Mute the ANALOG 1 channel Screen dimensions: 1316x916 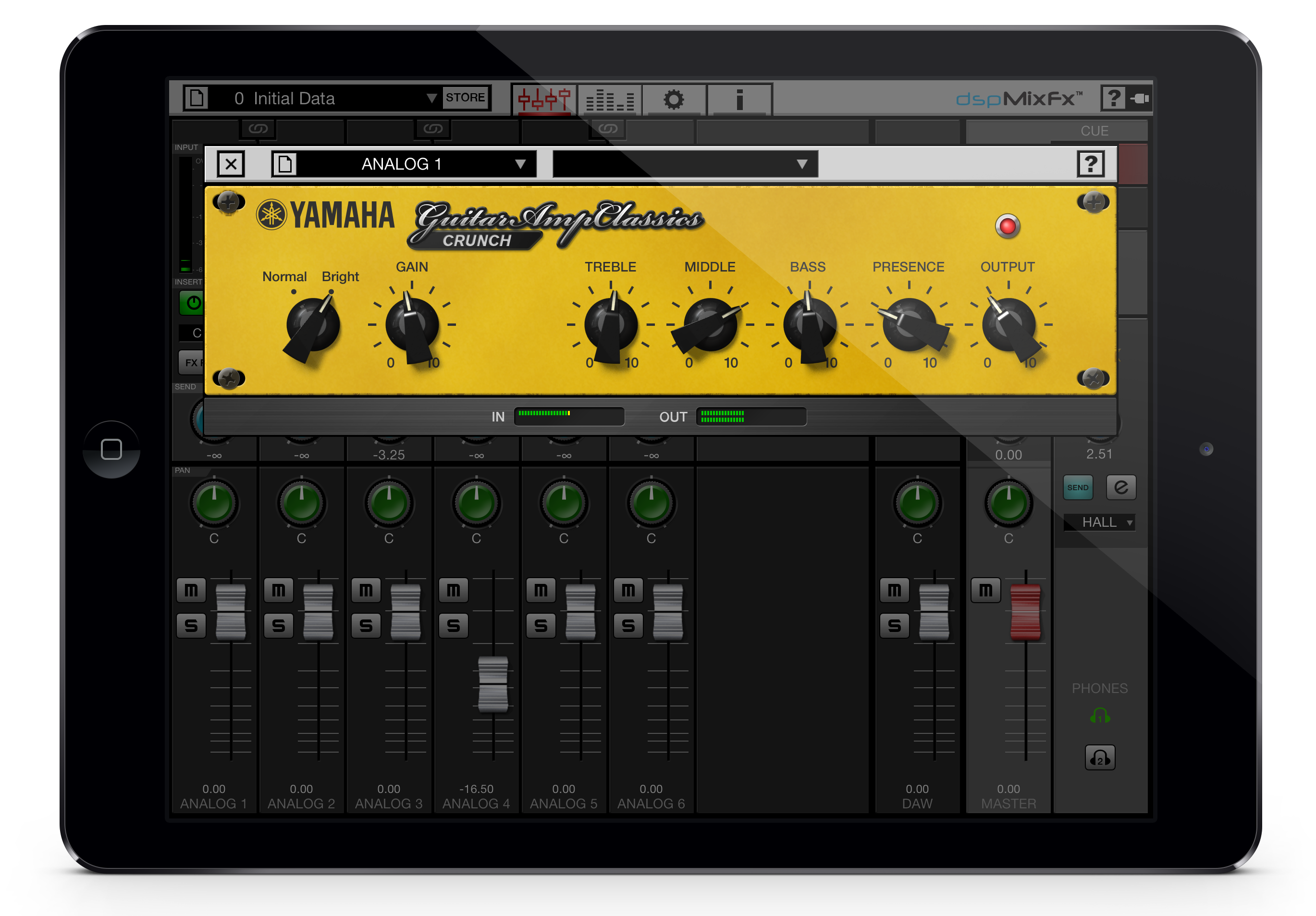tap(191, 590)
